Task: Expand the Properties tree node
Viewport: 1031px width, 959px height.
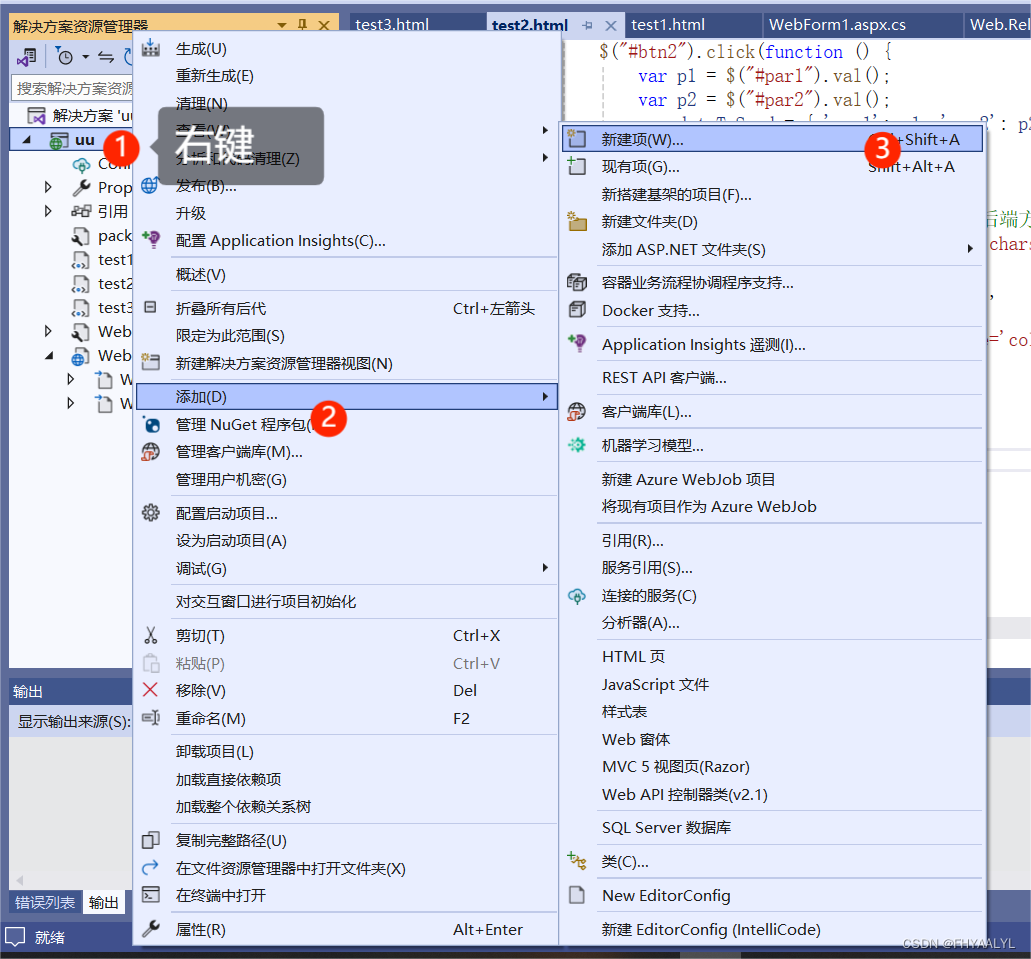Action: [48, 187]
